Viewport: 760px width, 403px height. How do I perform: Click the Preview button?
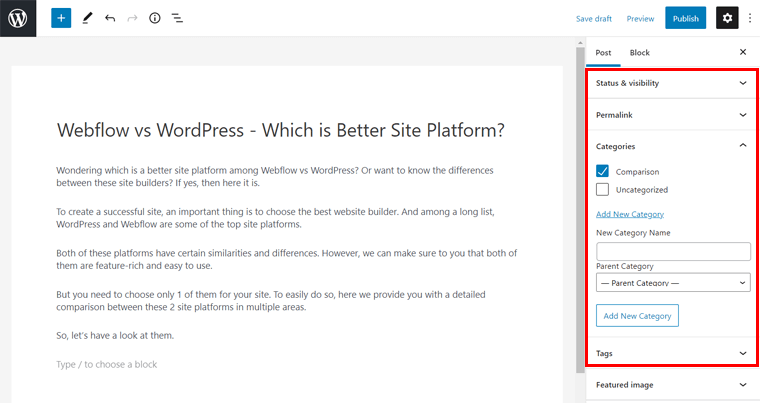pos(640,18)
